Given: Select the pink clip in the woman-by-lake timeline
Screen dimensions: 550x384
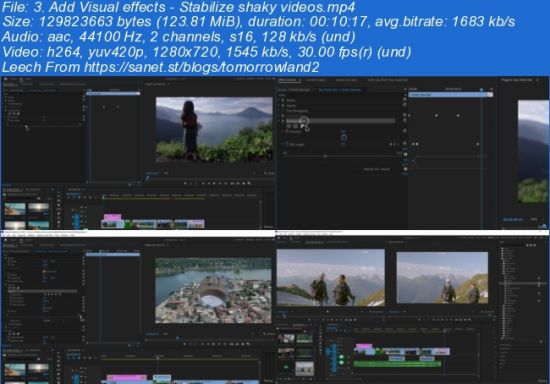Looking at the screenshot, I should tap(112, 218).
